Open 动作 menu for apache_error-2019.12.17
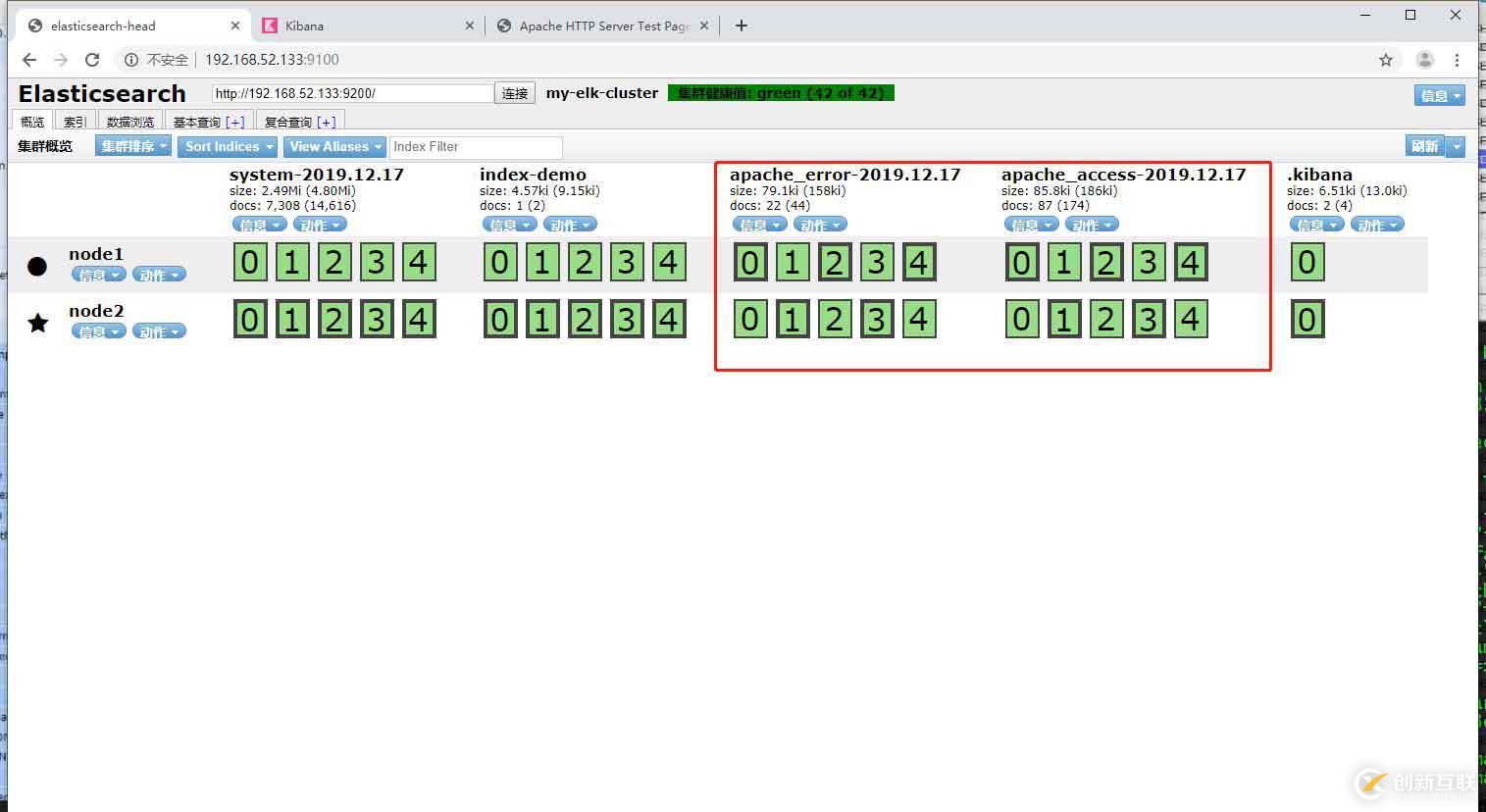1486x812 pixels. click(820, 225)
